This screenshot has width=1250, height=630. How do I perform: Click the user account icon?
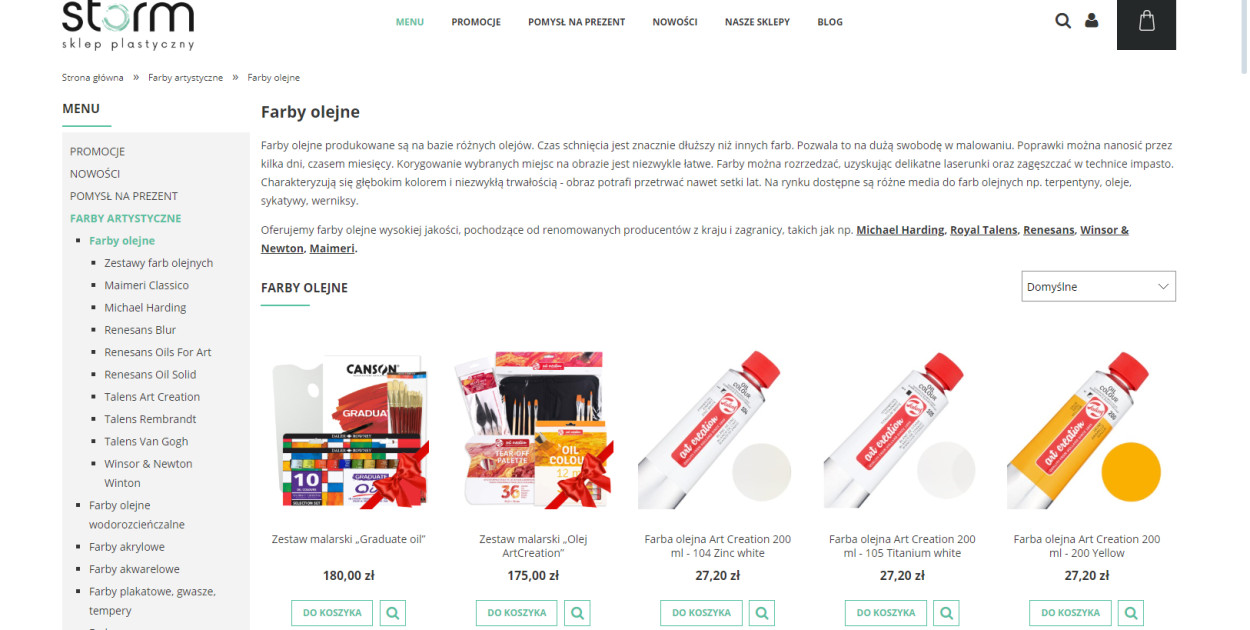(x=1091, y=20)
